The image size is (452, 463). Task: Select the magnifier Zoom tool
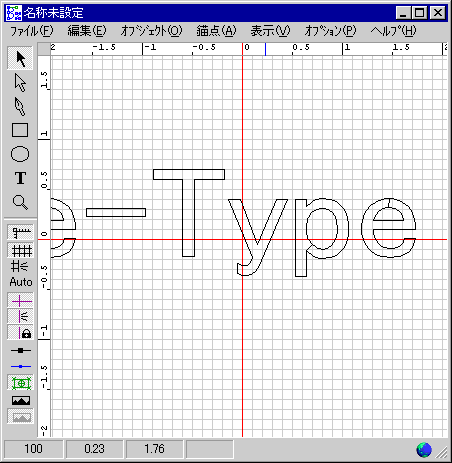click(20, 202)
